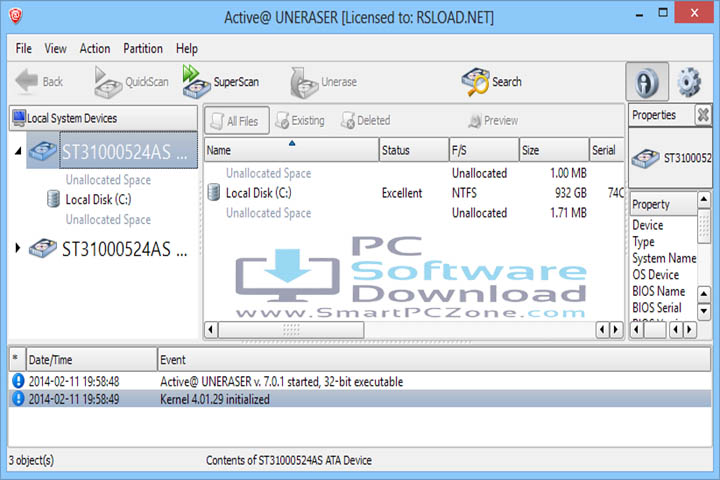Screen dimensions: 720x480
Task: Click the Properties list scroll-up arrow
Action: click(x=704, y=200)
